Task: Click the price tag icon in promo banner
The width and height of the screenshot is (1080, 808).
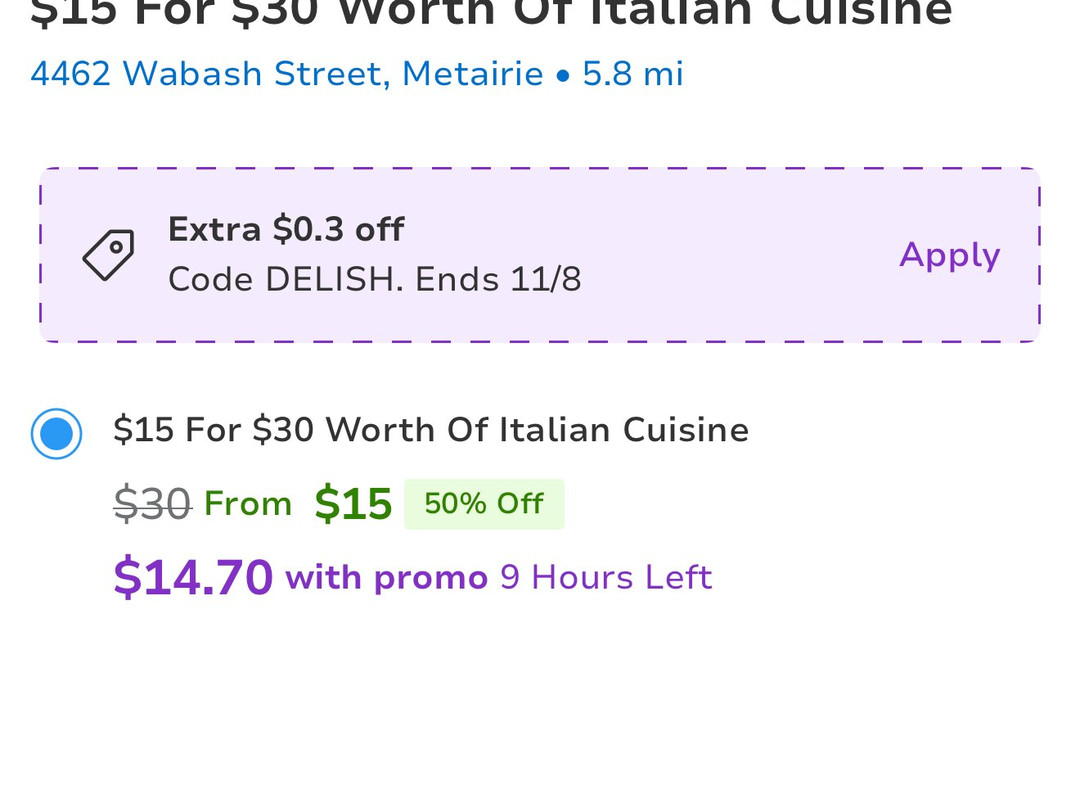Action: [108, 255]
